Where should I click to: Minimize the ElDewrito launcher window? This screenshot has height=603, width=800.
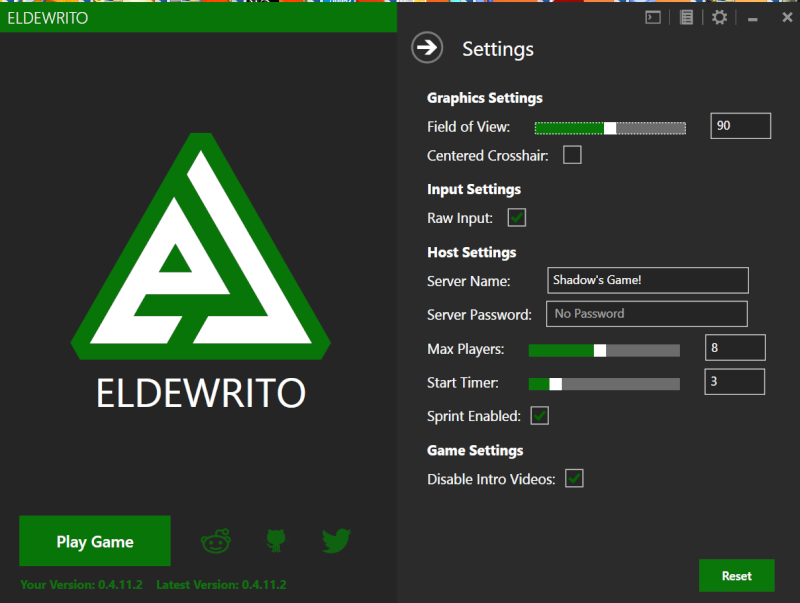pyautogui.click(x=753, y=19)
